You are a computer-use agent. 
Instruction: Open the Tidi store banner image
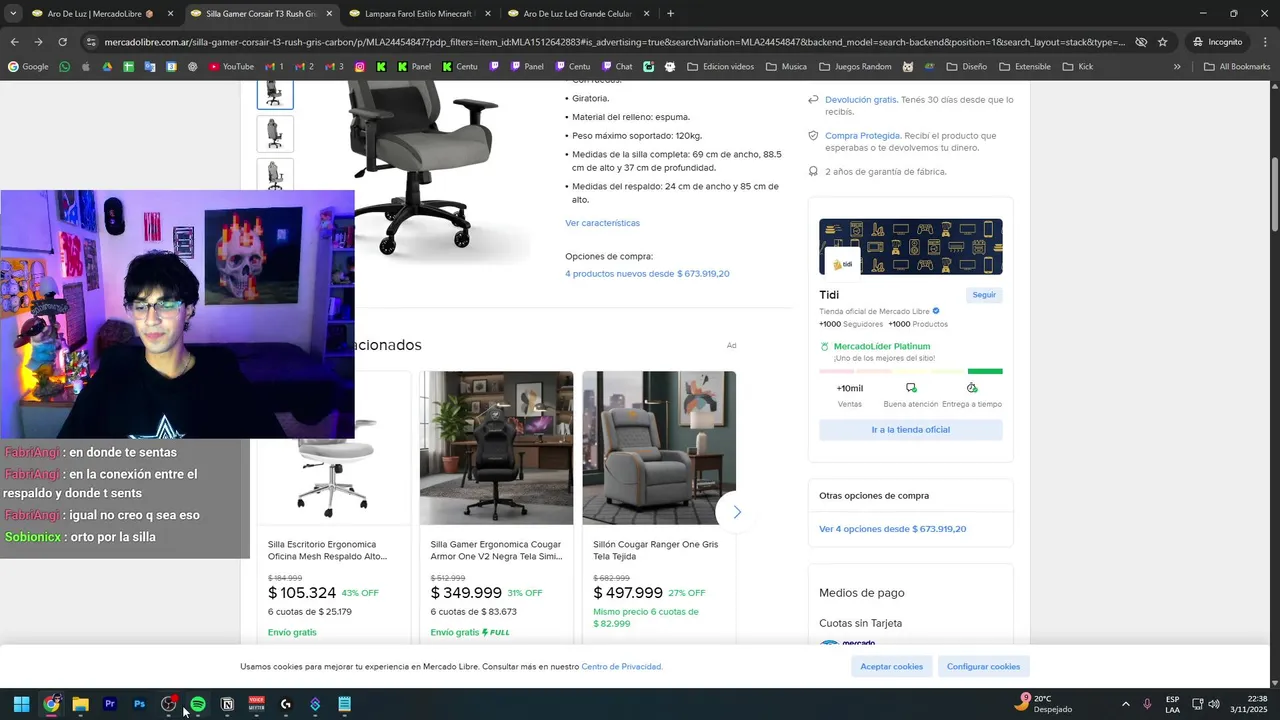[x=910, y=246]
